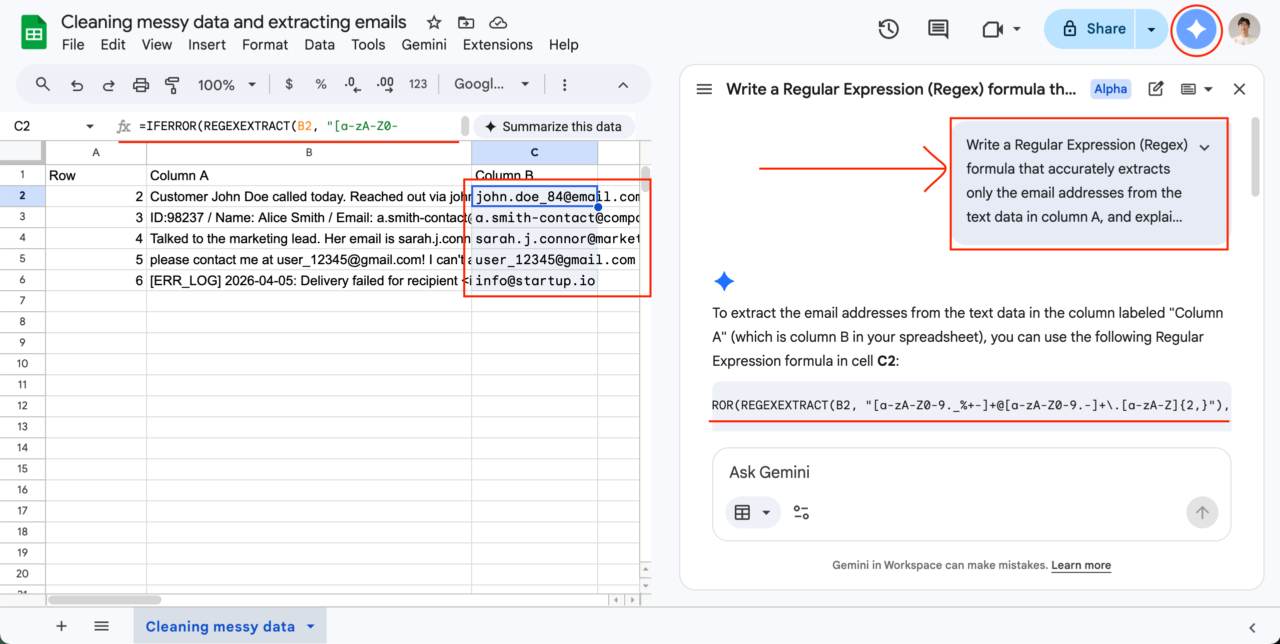Open the comments panel
The image size is (1280, 644).
pyautogui.click(x=938, y=30)
